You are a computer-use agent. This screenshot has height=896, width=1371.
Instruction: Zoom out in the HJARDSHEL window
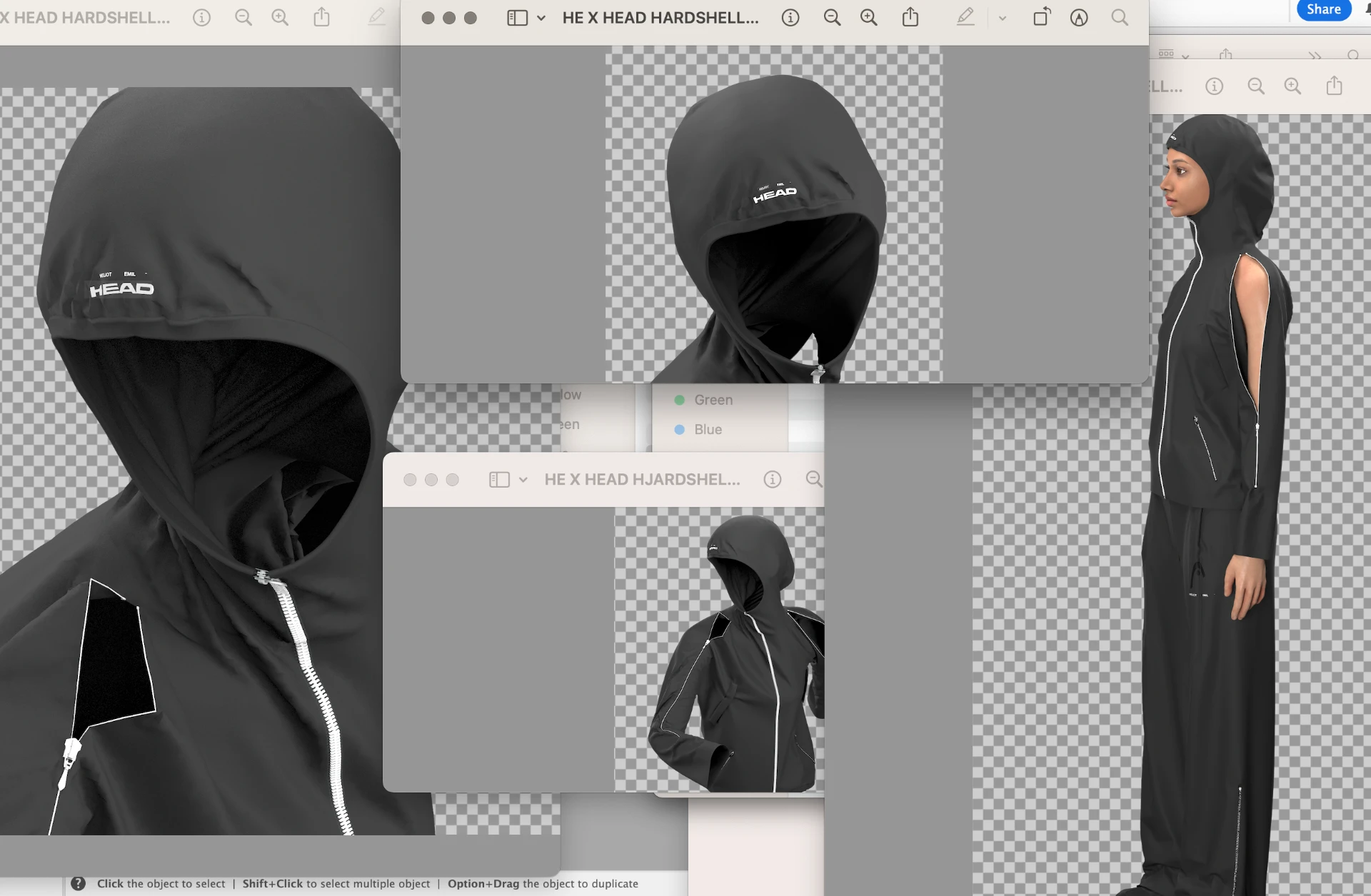click(x=814, y=479)
